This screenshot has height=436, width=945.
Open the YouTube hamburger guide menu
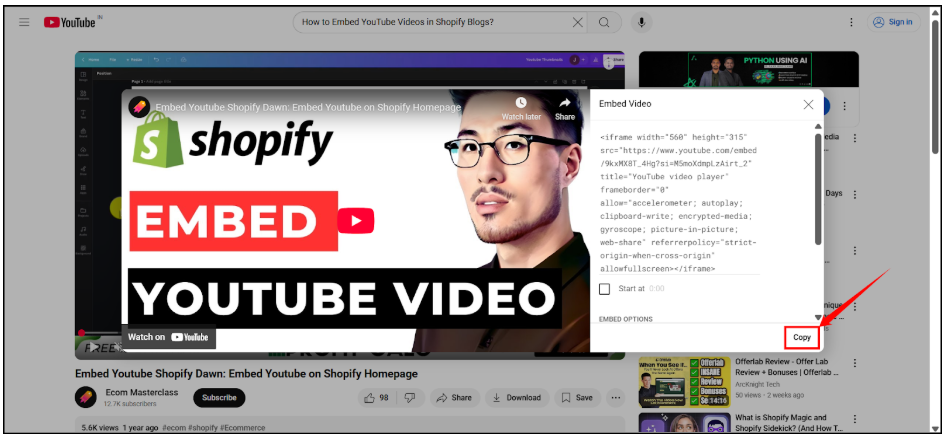click(x=24, y=22)
